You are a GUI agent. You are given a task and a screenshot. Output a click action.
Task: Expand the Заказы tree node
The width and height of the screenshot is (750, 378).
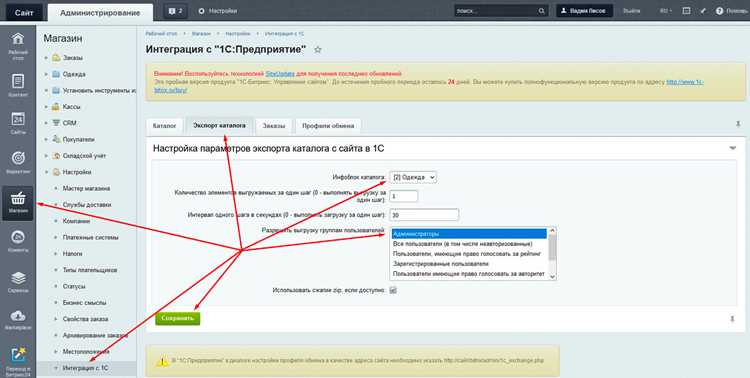(46, 58)
